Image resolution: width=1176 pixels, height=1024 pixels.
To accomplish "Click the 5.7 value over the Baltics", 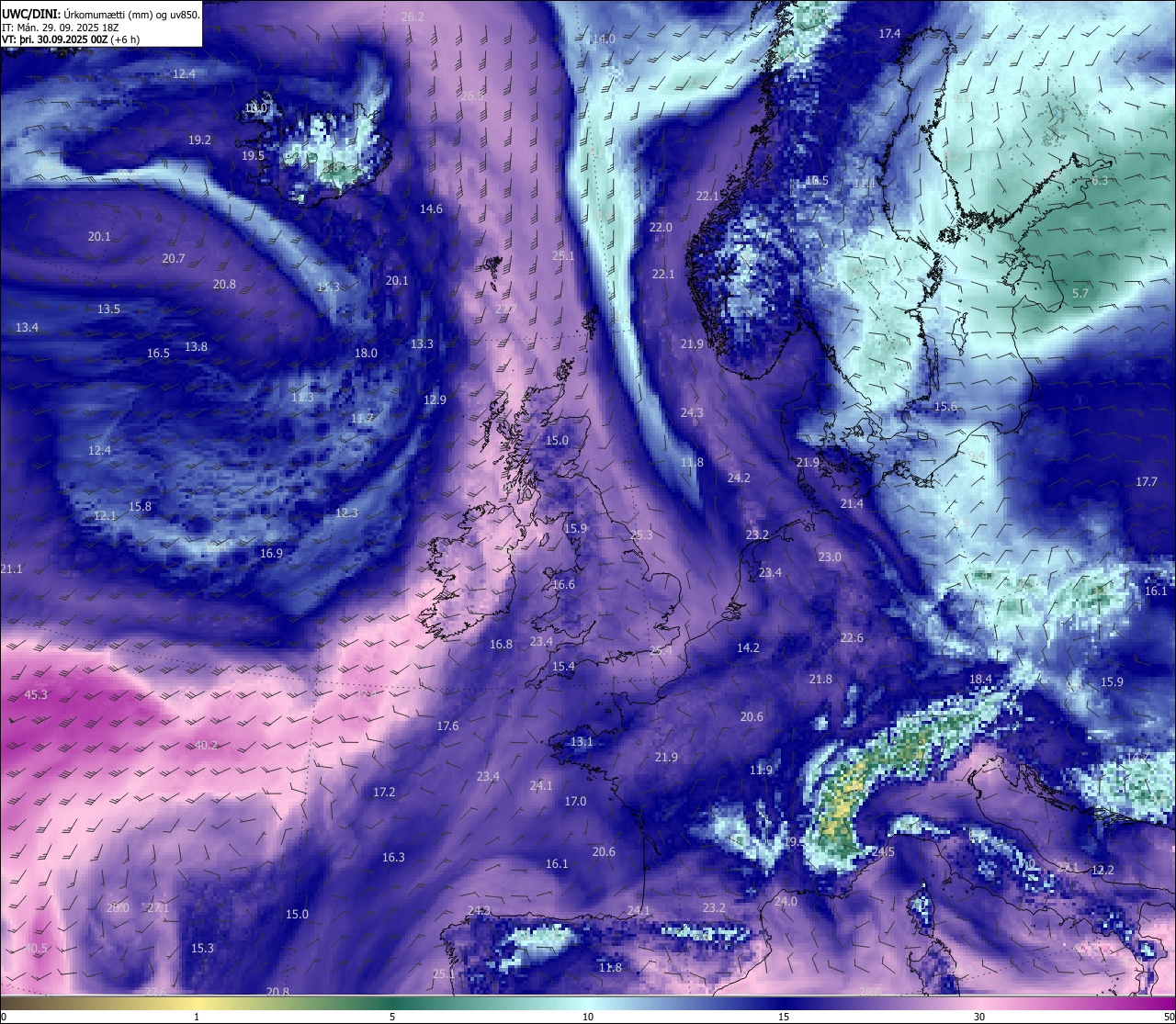I will coord(1080,294).
